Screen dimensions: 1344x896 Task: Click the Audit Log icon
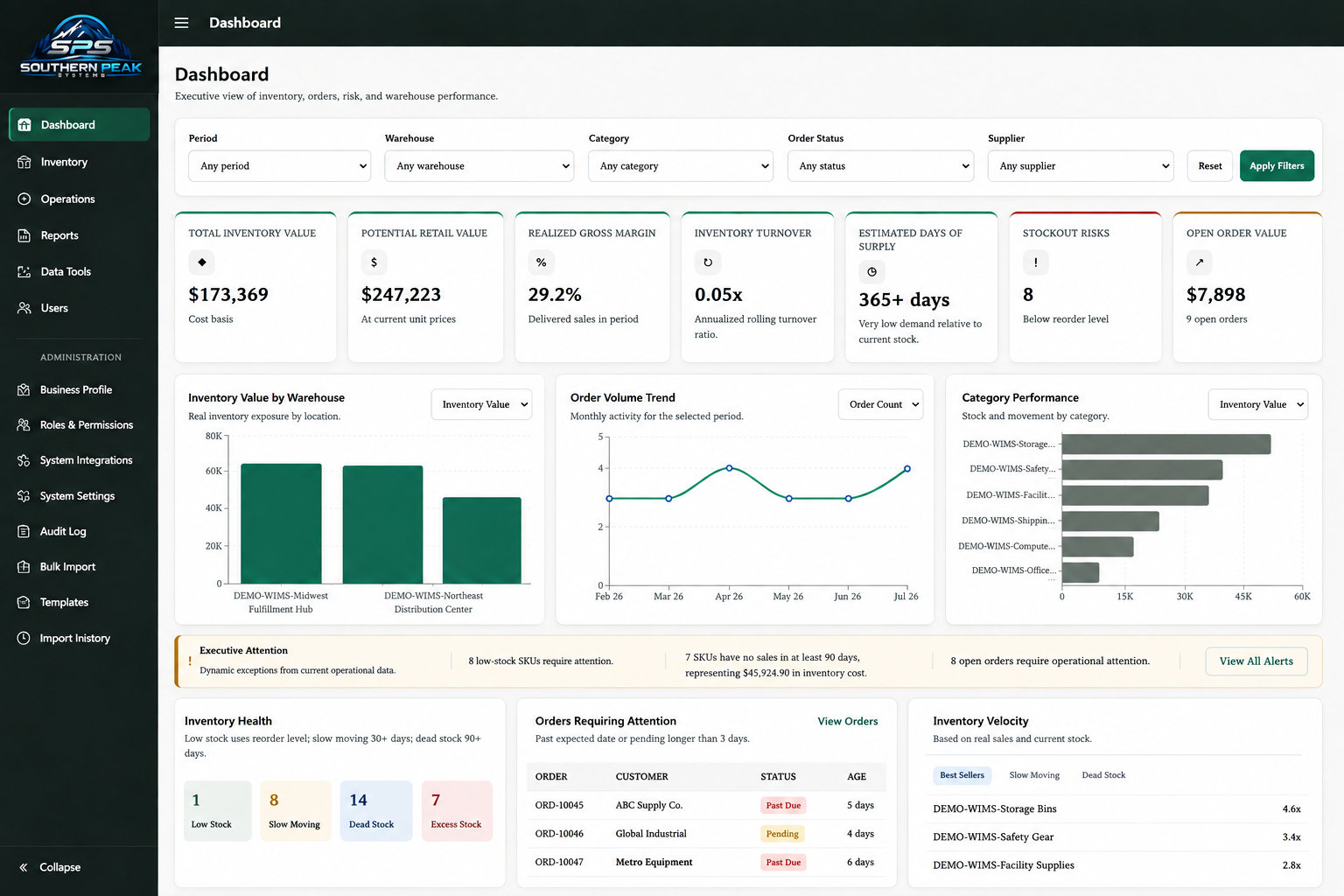[24, 531]
